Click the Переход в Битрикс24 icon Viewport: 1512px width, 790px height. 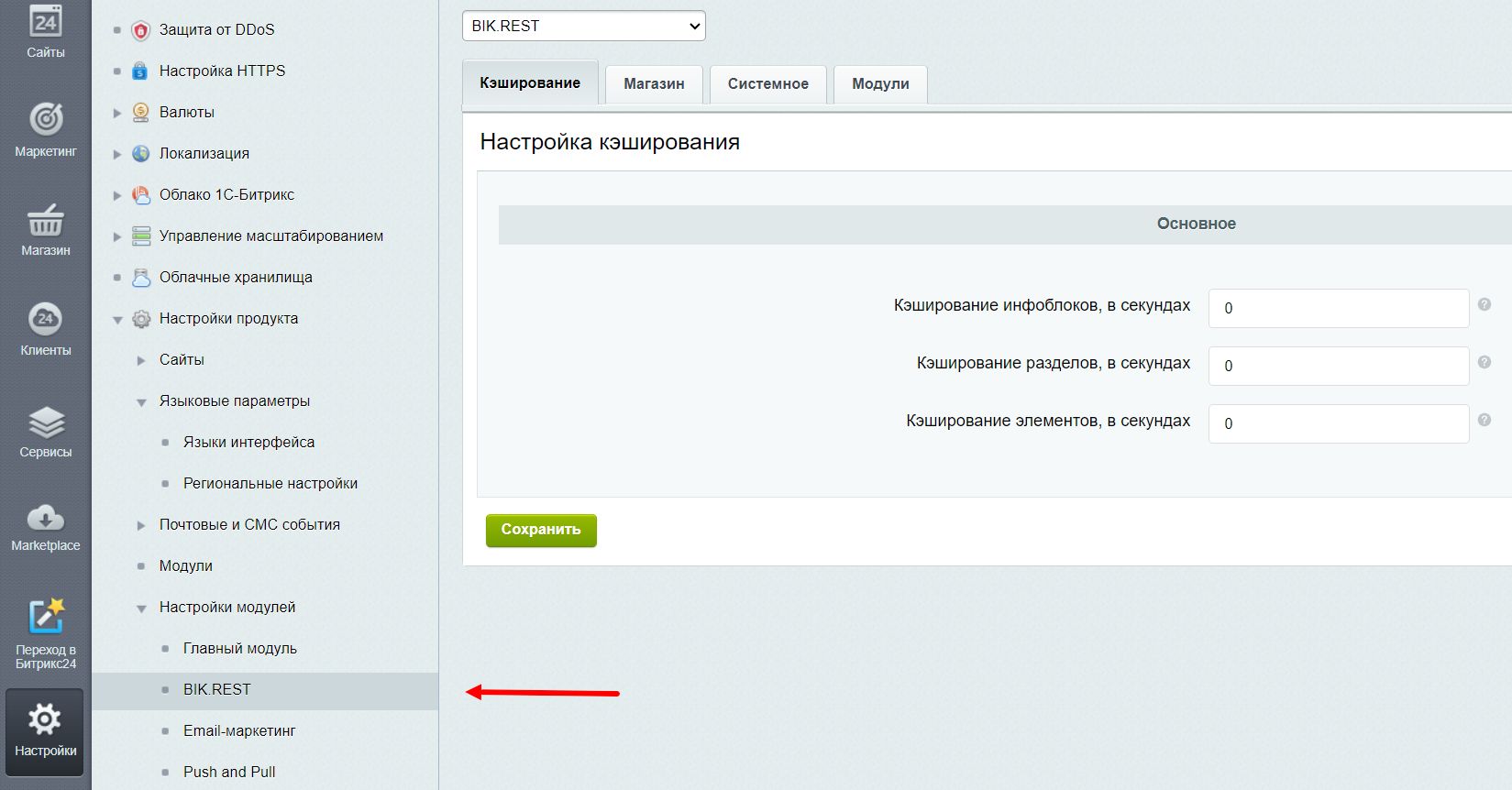click(x=46, y=617)
